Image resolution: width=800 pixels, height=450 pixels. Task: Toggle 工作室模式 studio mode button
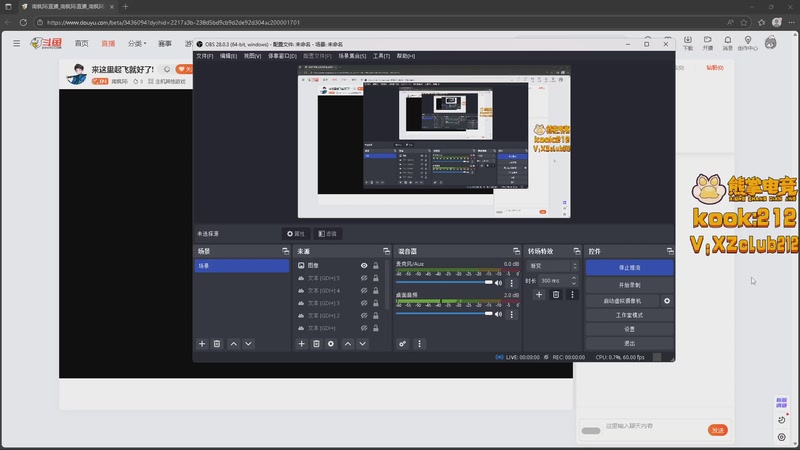click(x=630, y=315)
